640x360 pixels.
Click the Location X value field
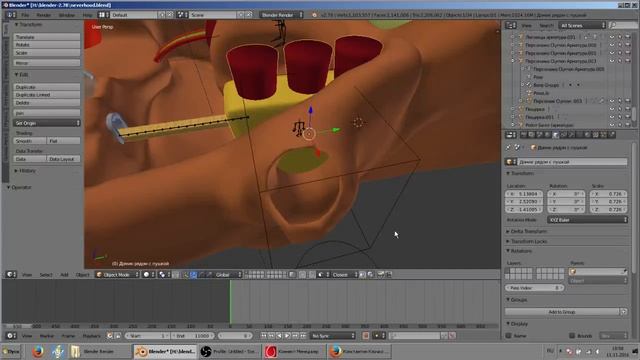[x=524, y=194]
